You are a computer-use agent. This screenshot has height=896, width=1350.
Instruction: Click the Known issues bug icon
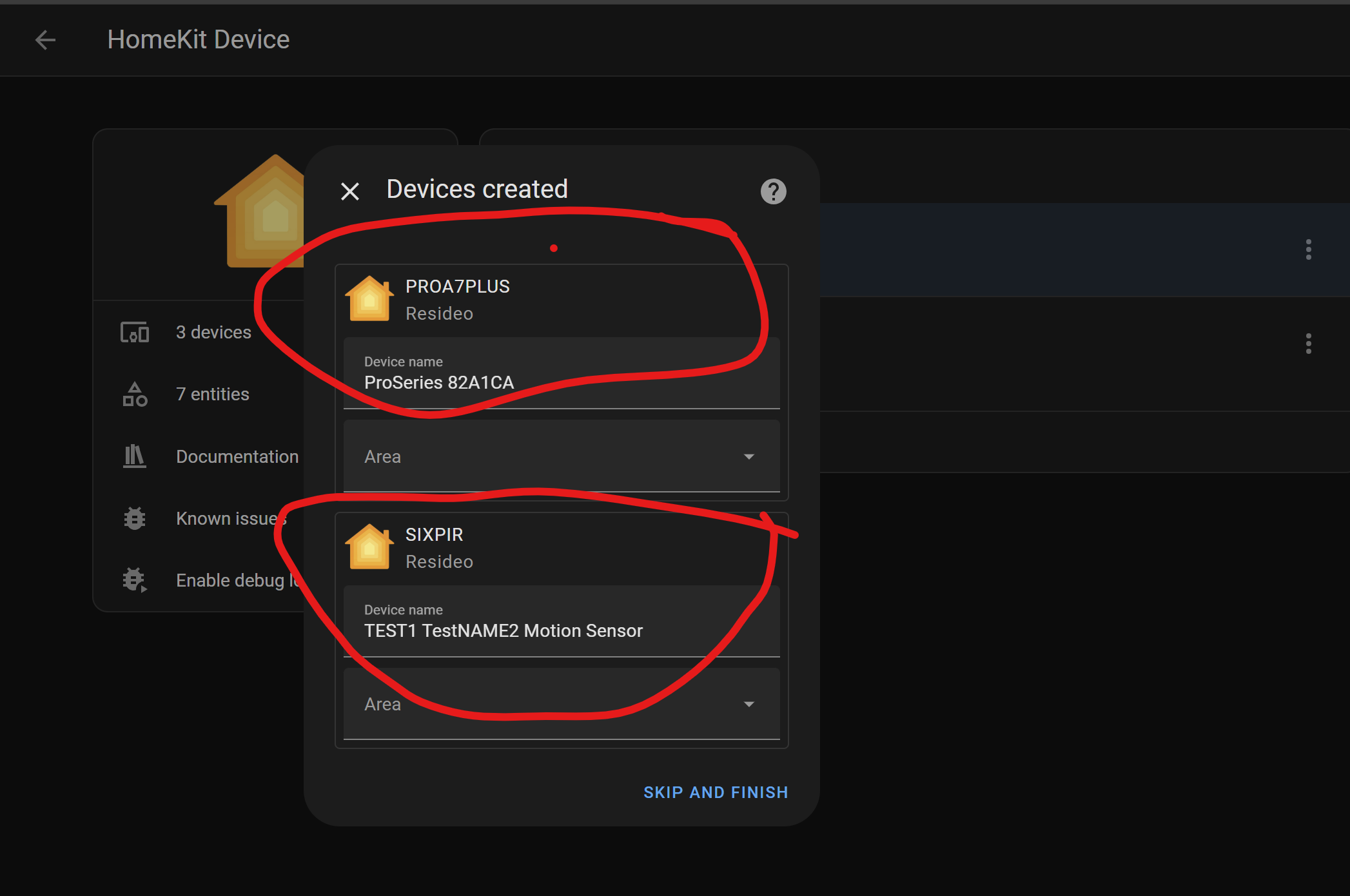pos(135,518)
